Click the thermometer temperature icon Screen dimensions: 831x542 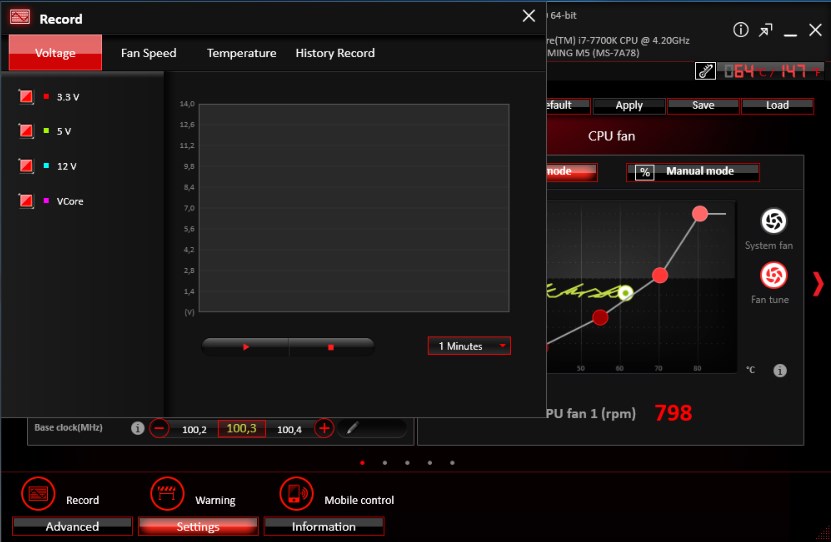click(705, 71)
